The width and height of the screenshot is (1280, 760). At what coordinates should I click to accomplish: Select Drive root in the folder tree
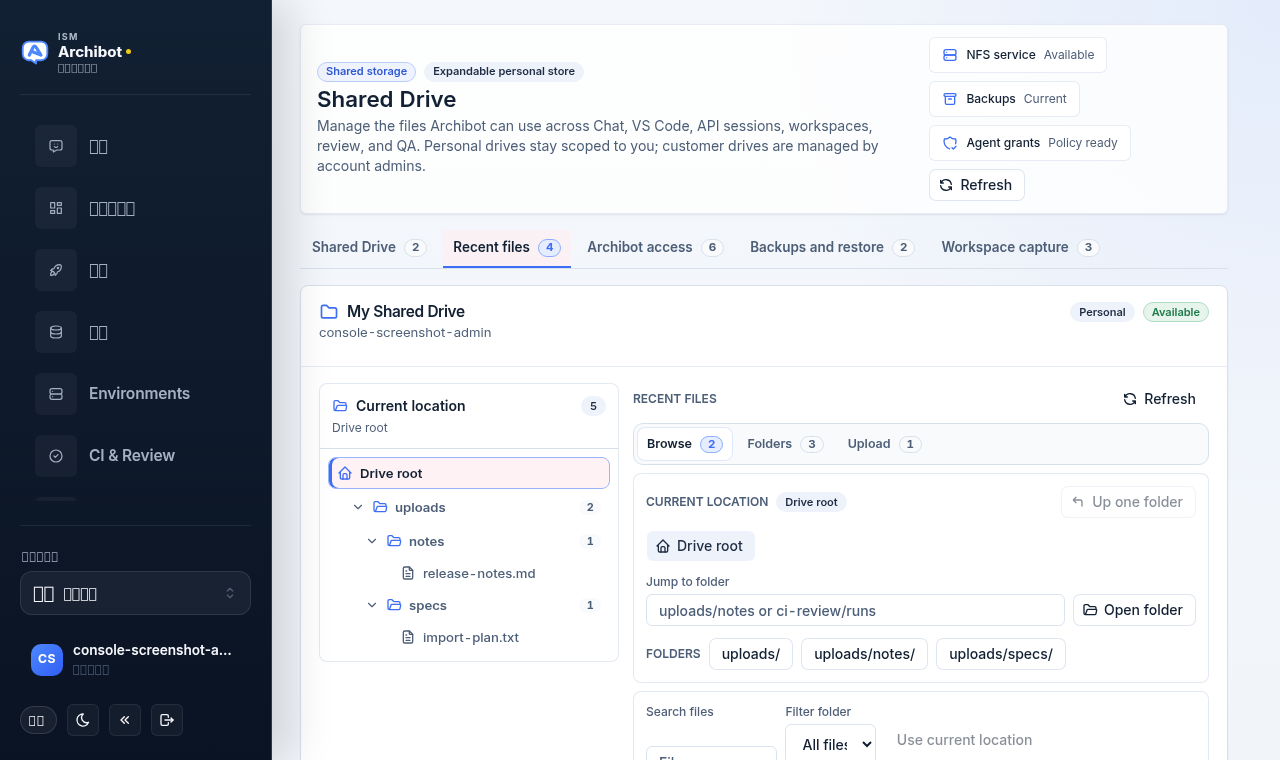click(x=469, y=473)
